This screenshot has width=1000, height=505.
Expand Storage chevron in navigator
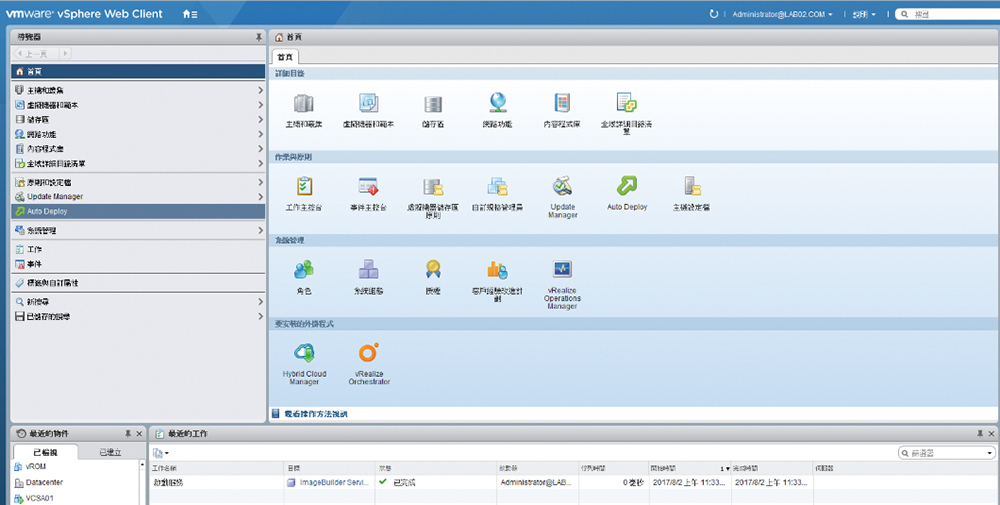click(x=260, y=120)
